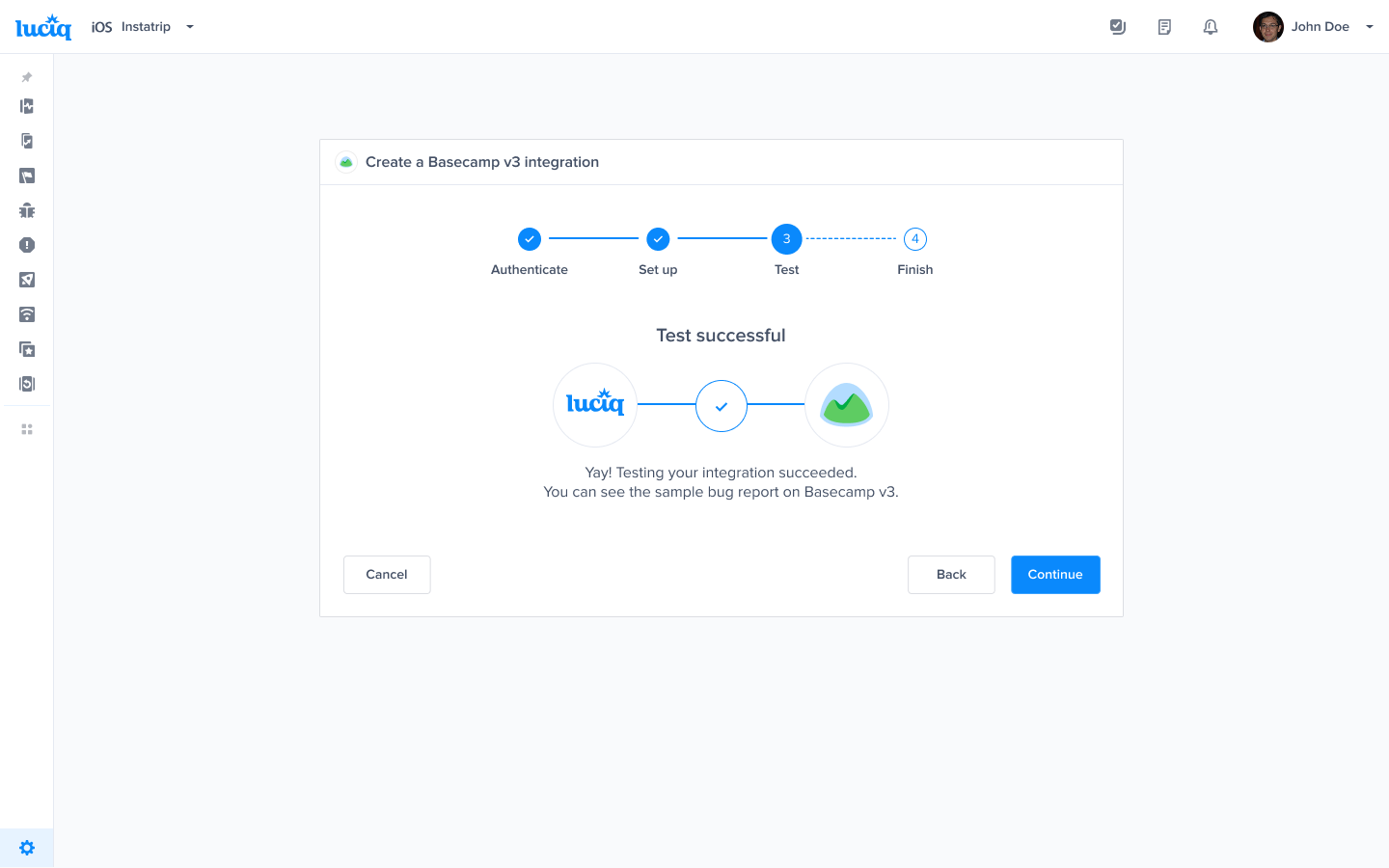Click the pin icon in the sidebar
This screenshot has height=868, width=1389.
click(x=27, y=77)
